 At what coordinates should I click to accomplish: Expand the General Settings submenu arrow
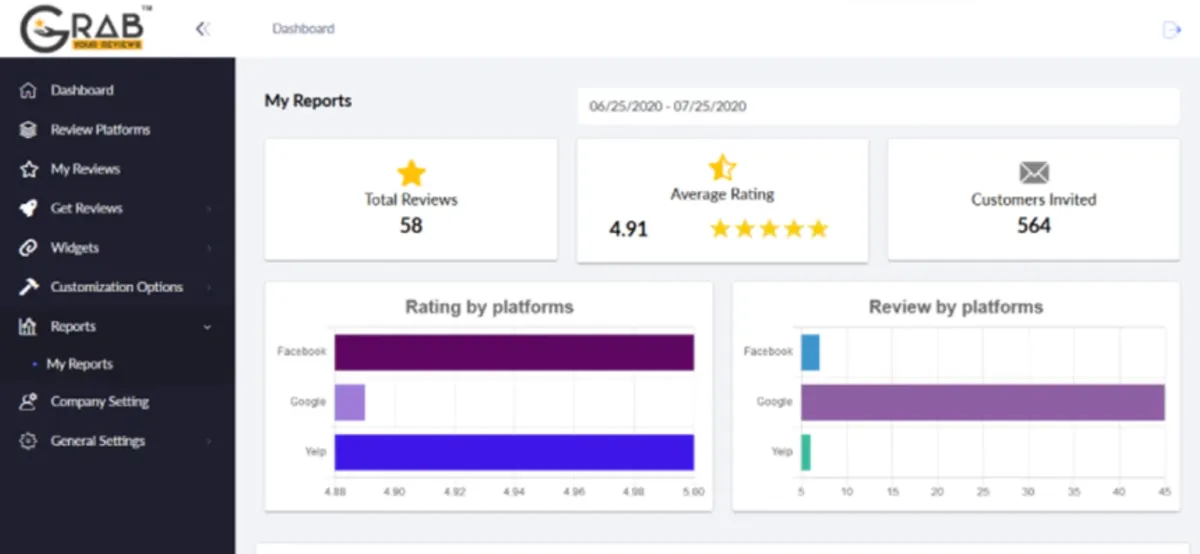point(208,441)
